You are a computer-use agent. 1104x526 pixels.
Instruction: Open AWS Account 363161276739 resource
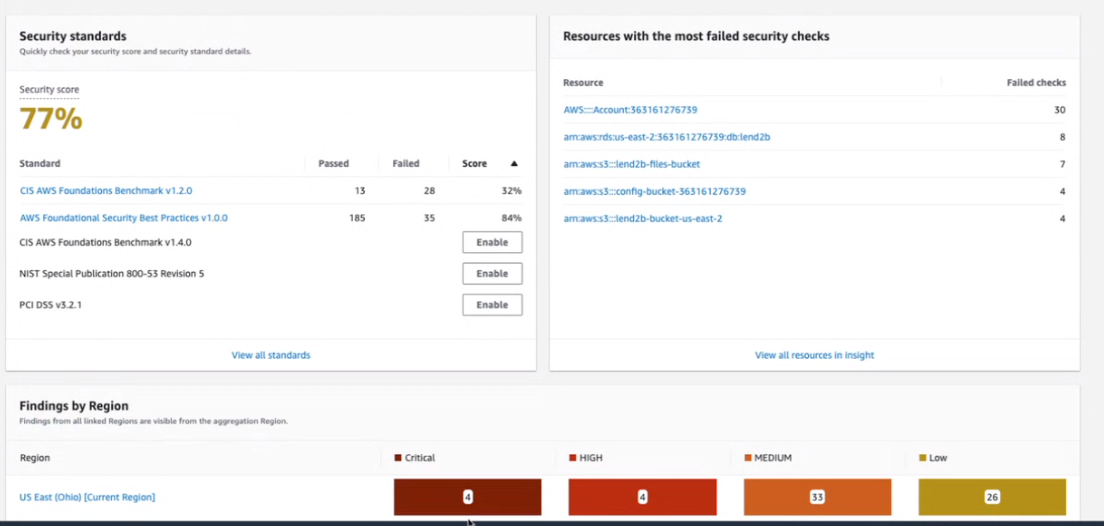[630, 110]
